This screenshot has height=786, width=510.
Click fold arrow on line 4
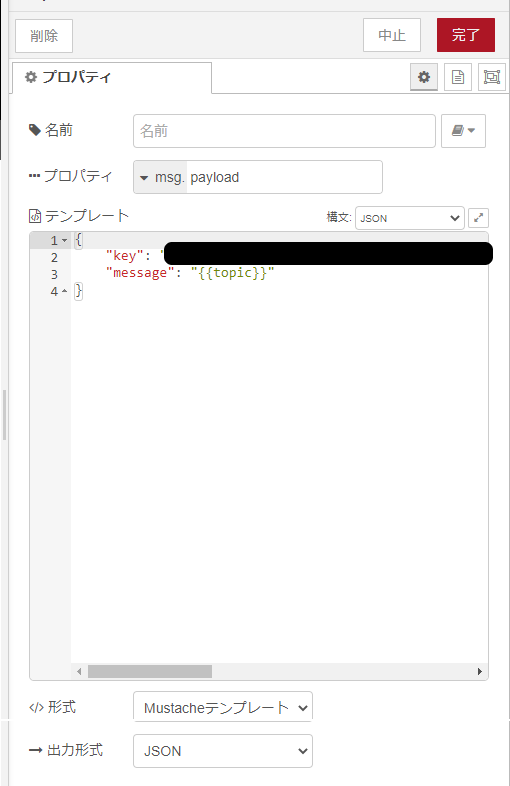[x=65, y=291]
